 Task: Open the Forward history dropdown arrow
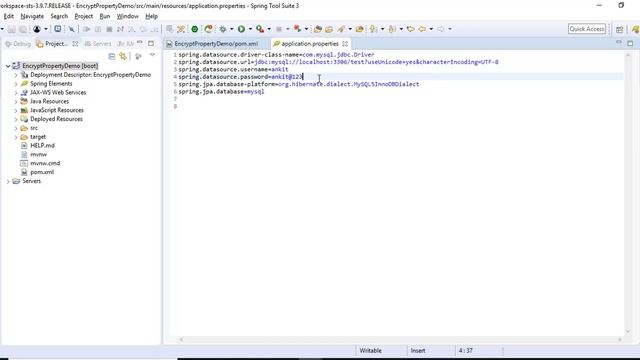pos(450,29)
